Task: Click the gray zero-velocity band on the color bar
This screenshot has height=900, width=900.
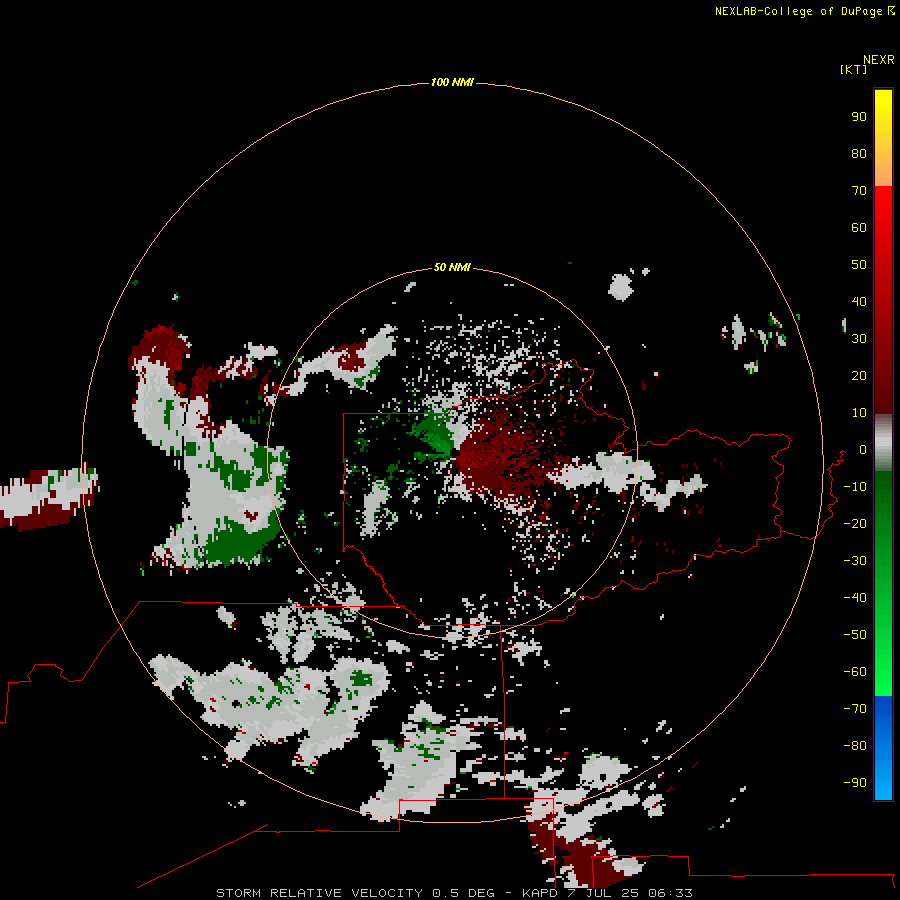Action: (883, 443)
